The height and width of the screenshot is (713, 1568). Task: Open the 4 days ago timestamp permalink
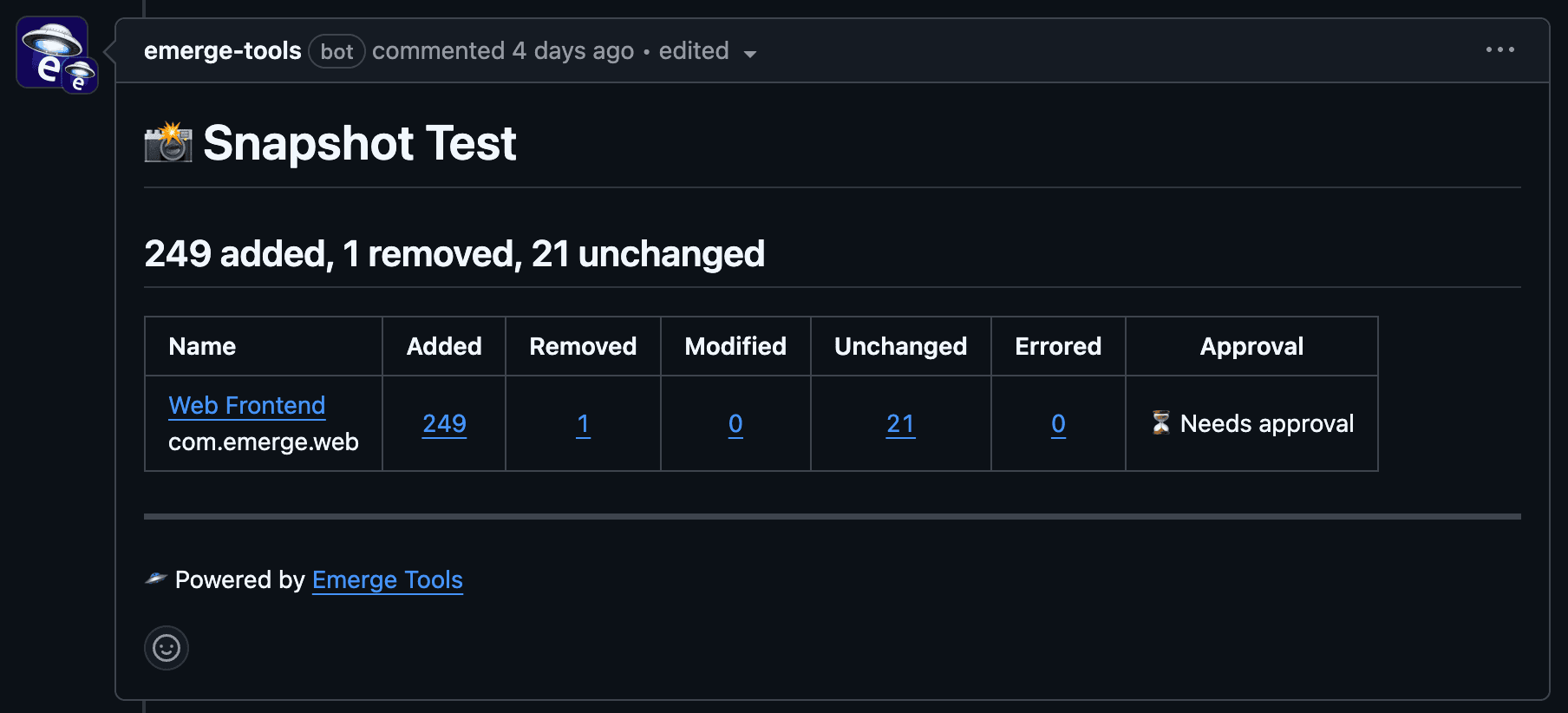click(572, 50)
